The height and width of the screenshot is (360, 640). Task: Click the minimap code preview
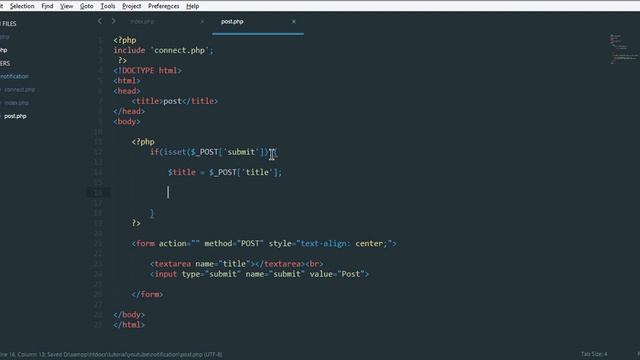[x=624, y=49]
